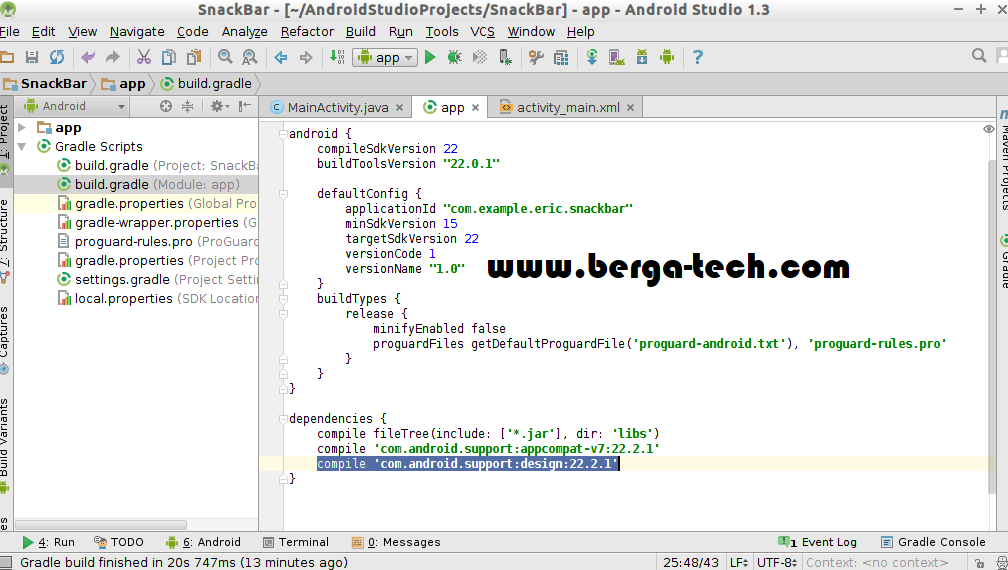The width and height of the screenshot is (1008, 570).
Task: Click the Make Project icon
Action: (338, 57)
